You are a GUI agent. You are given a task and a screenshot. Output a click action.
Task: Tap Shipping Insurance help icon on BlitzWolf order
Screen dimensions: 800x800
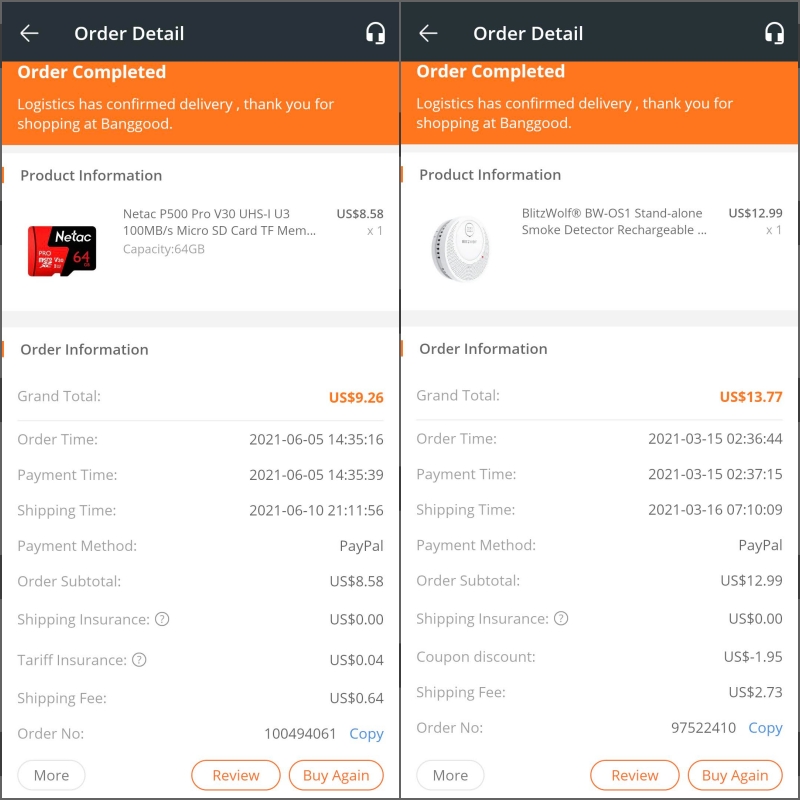[561, 618]
